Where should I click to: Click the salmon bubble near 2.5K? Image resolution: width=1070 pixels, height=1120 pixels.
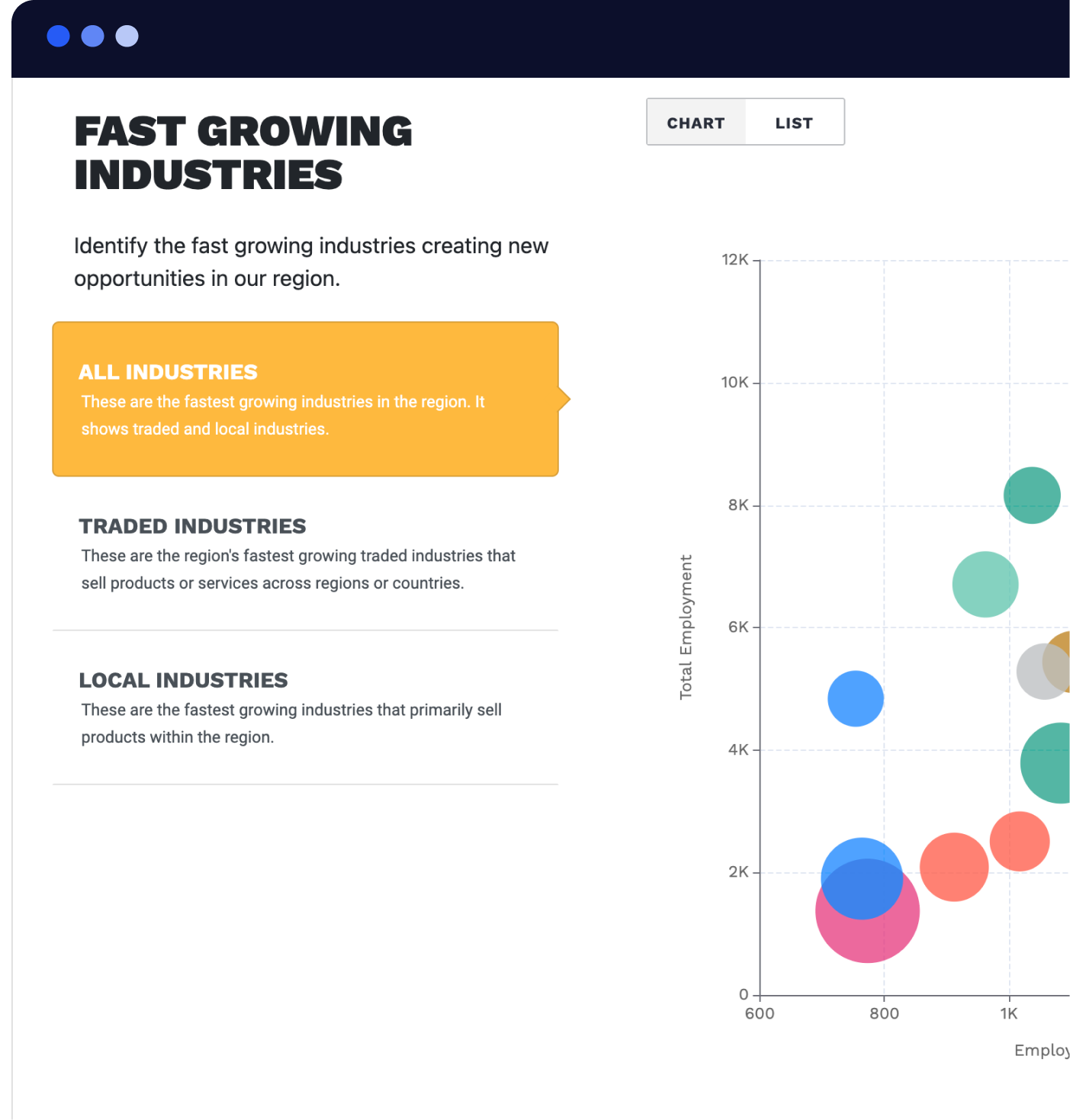tap(1020, 839)
